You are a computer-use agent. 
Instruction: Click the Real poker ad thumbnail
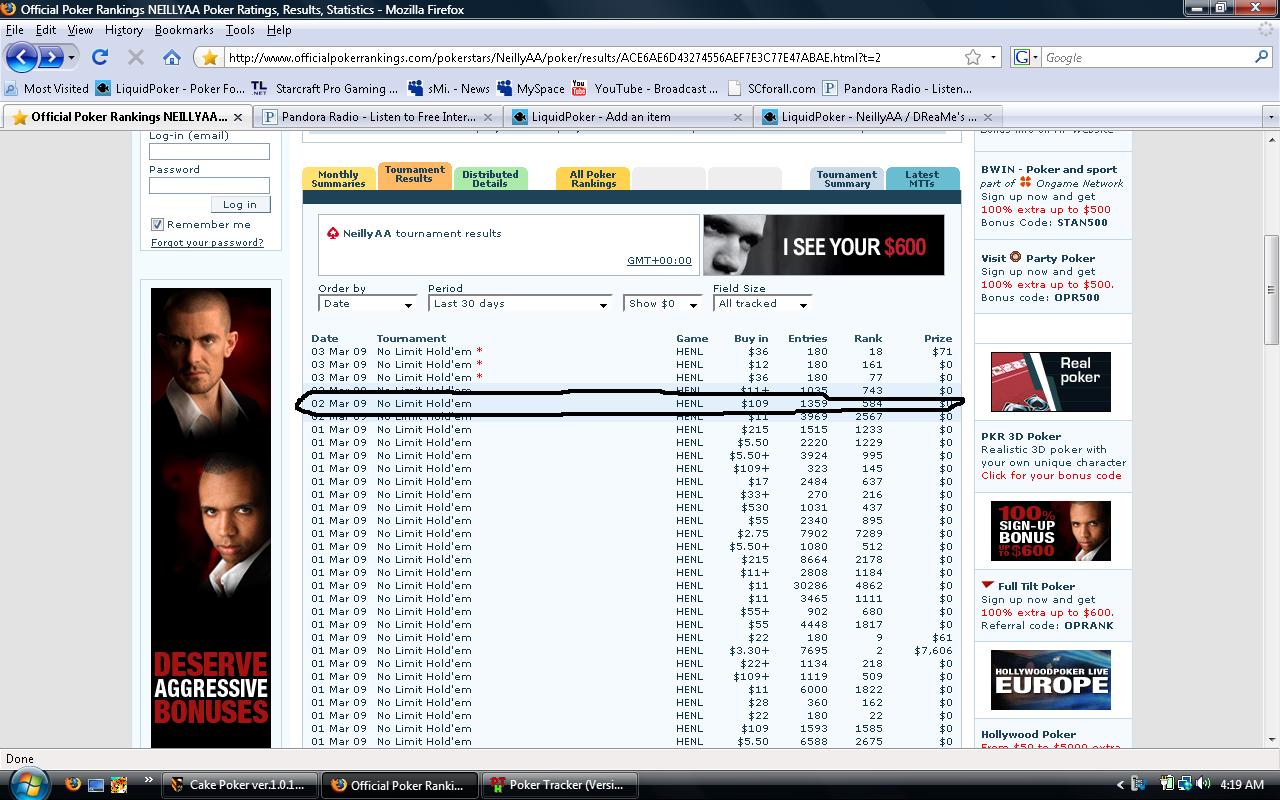(1050, 381)
